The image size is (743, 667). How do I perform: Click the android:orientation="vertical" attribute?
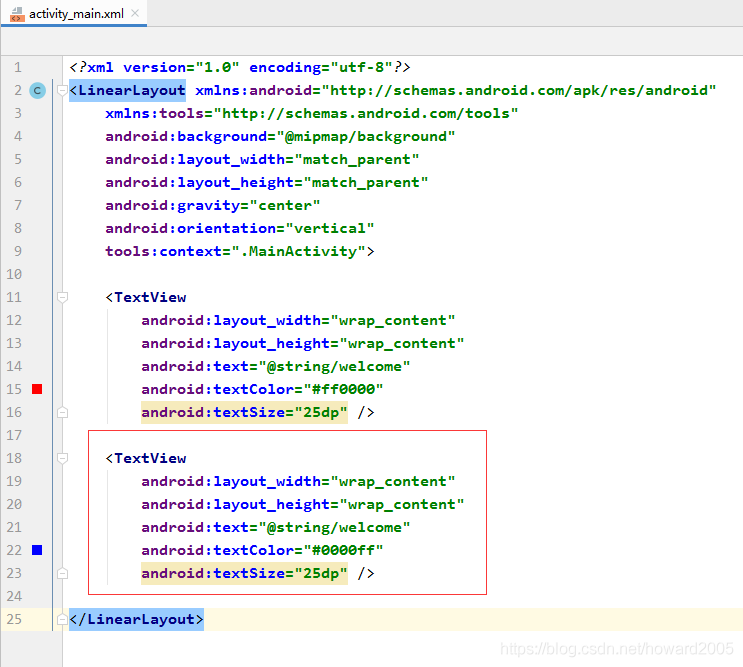(240, 228)
